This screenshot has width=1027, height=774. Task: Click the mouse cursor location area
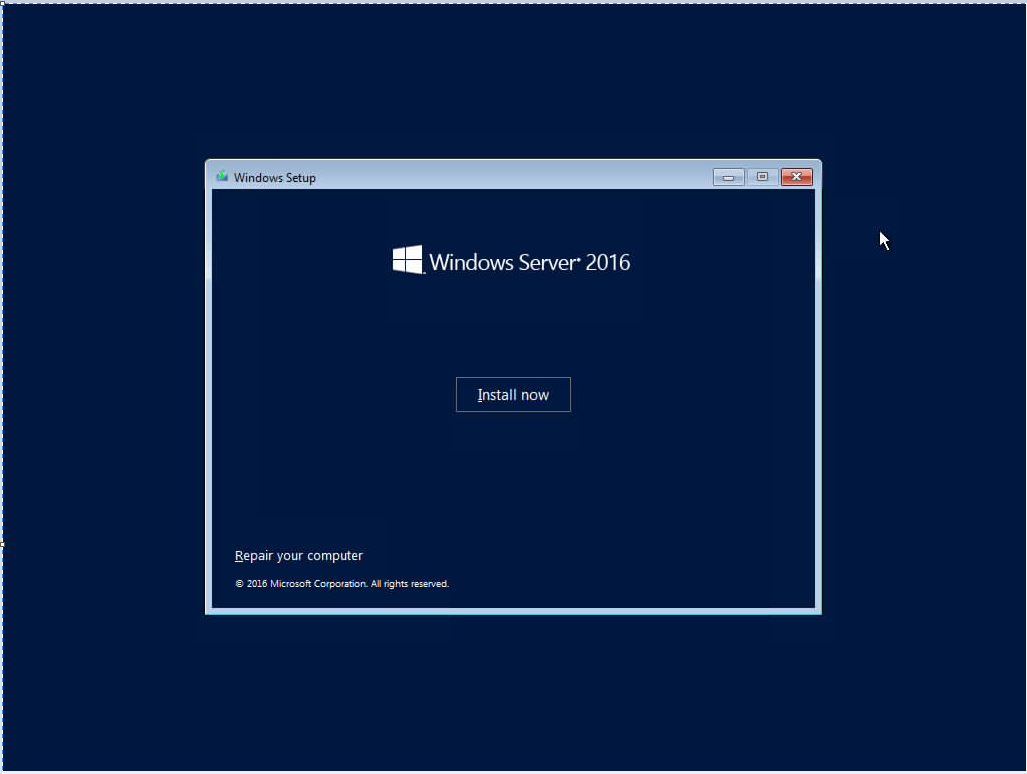883,240
